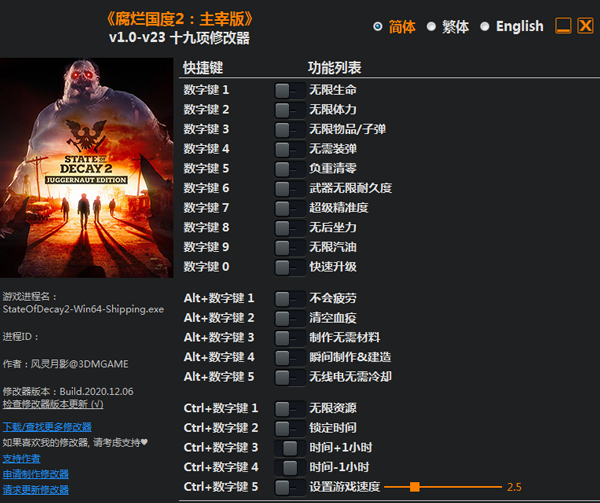Click the 时间-1小时 button switch
Viewport: 600px width, 503px height.
point(290,468)
